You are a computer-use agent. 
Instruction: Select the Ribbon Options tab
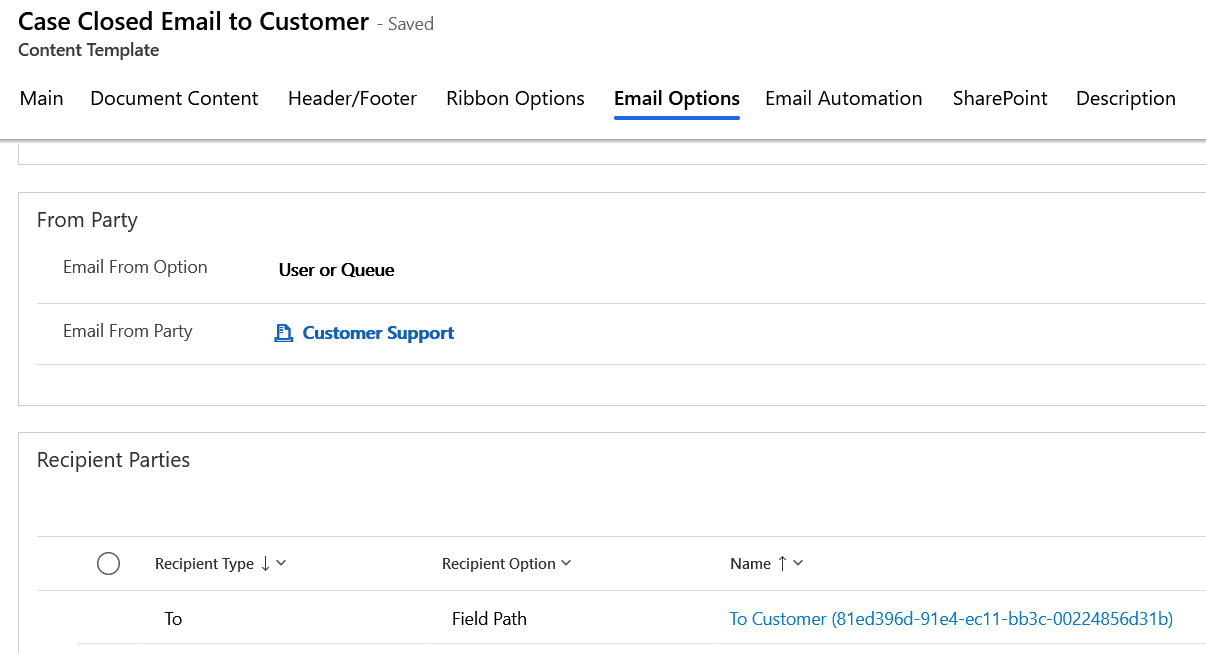515,98
